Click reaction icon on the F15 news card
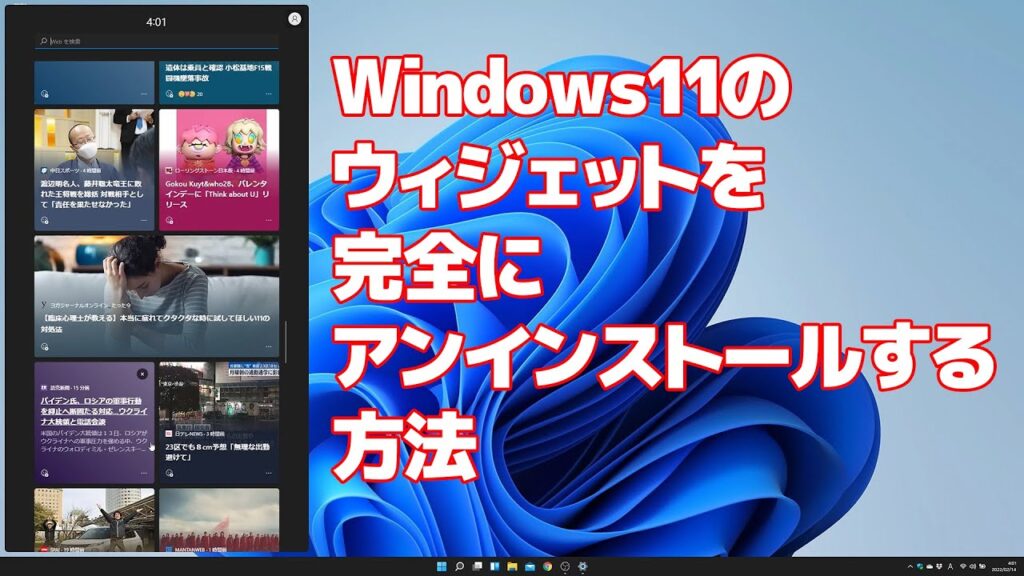The height and width of the screenshot is (576, 1024). click(x=169, y=94)
